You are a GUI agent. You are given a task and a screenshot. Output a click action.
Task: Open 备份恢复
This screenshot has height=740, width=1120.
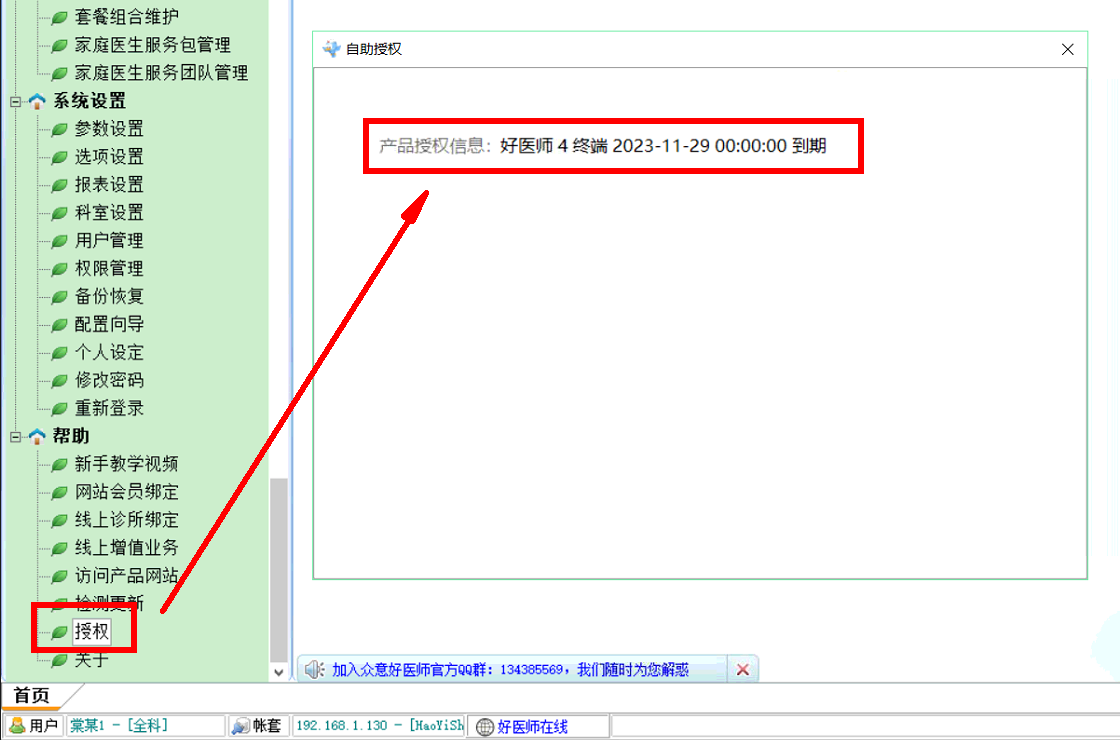[109, 296]
